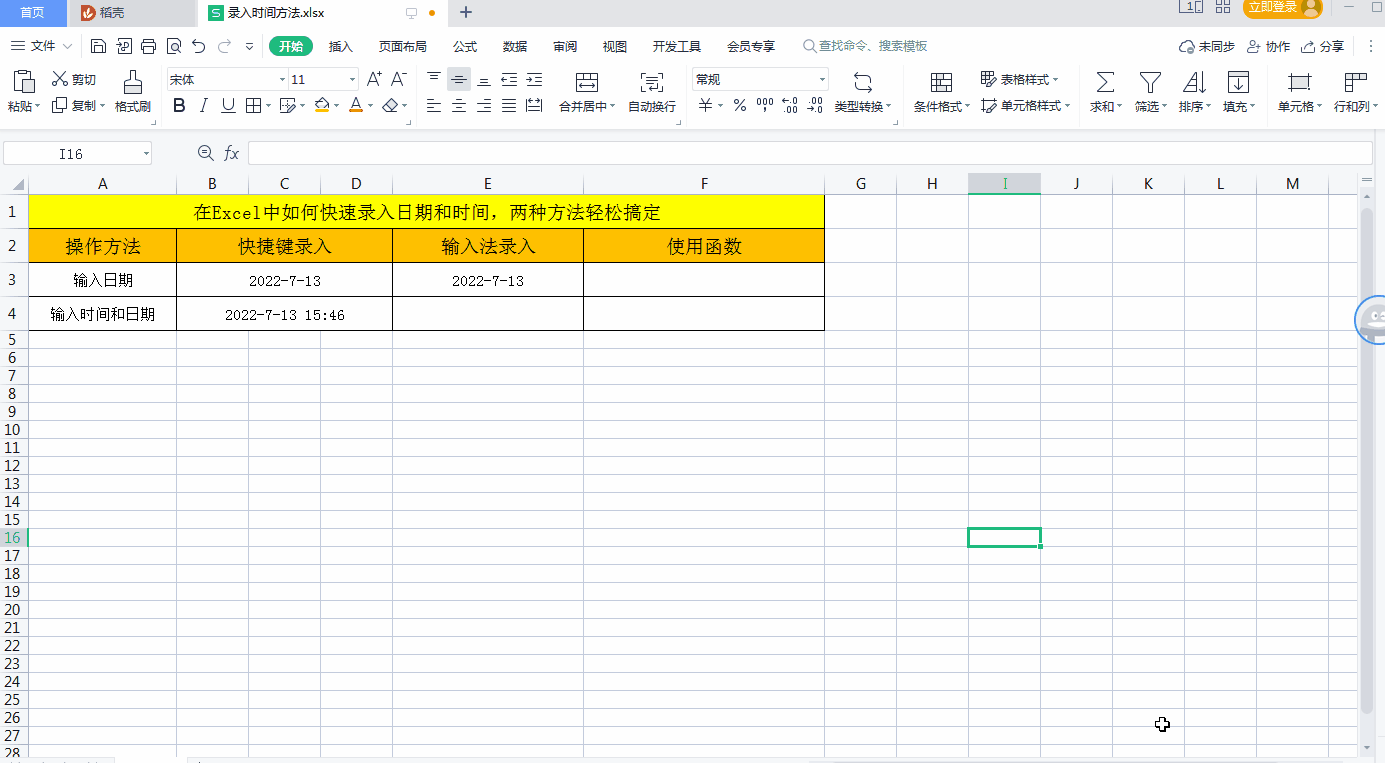
Task: Click Wrap Text (自动换行) icon
Action: 652,82
